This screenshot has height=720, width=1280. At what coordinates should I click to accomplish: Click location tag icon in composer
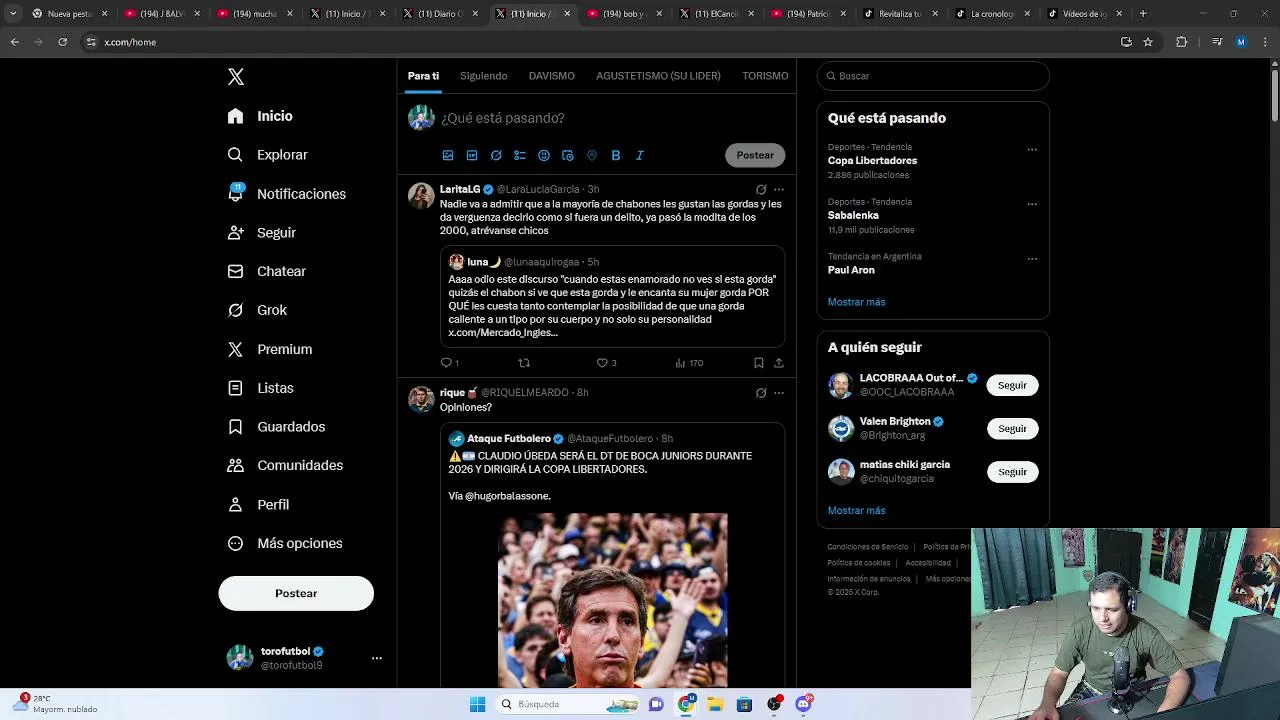[x=592, y=155]
